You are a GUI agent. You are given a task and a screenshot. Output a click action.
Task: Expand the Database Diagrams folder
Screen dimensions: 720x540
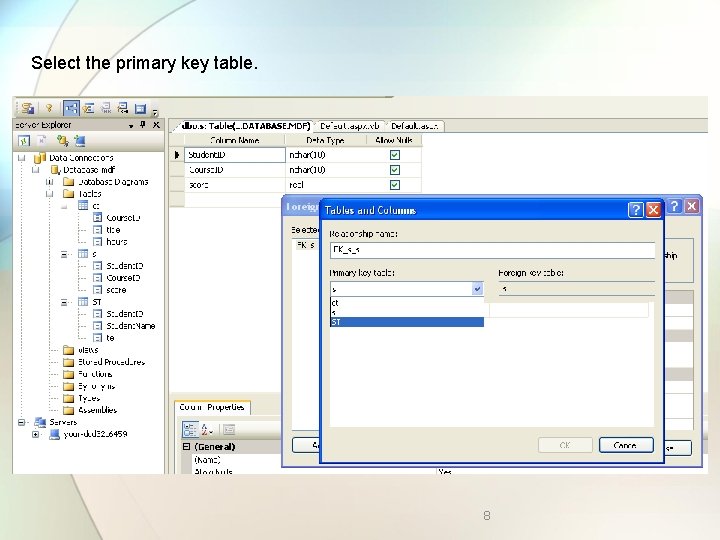(x=50, y=182)
